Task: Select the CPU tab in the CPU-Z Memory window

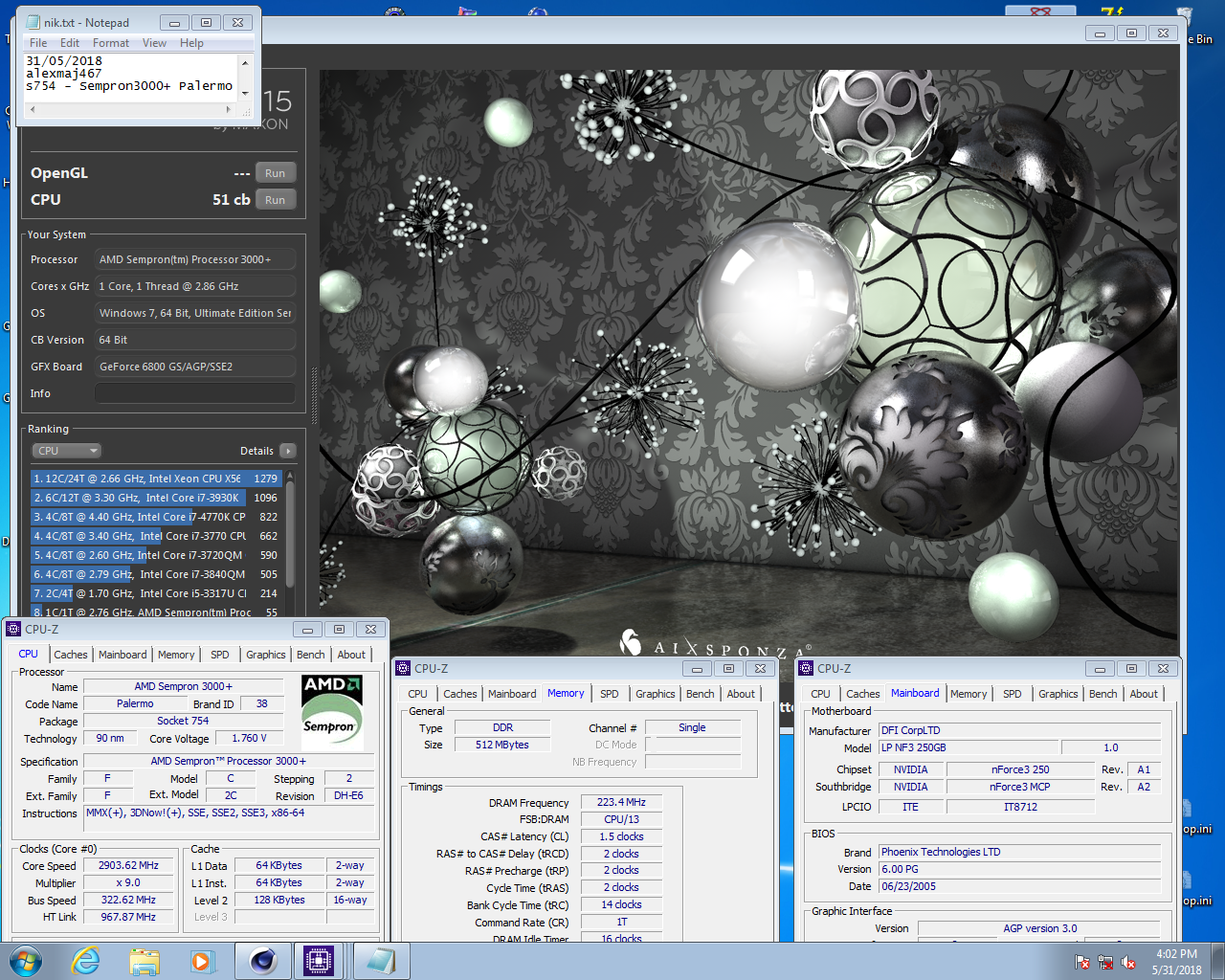Action: click(x=418, y=694)
